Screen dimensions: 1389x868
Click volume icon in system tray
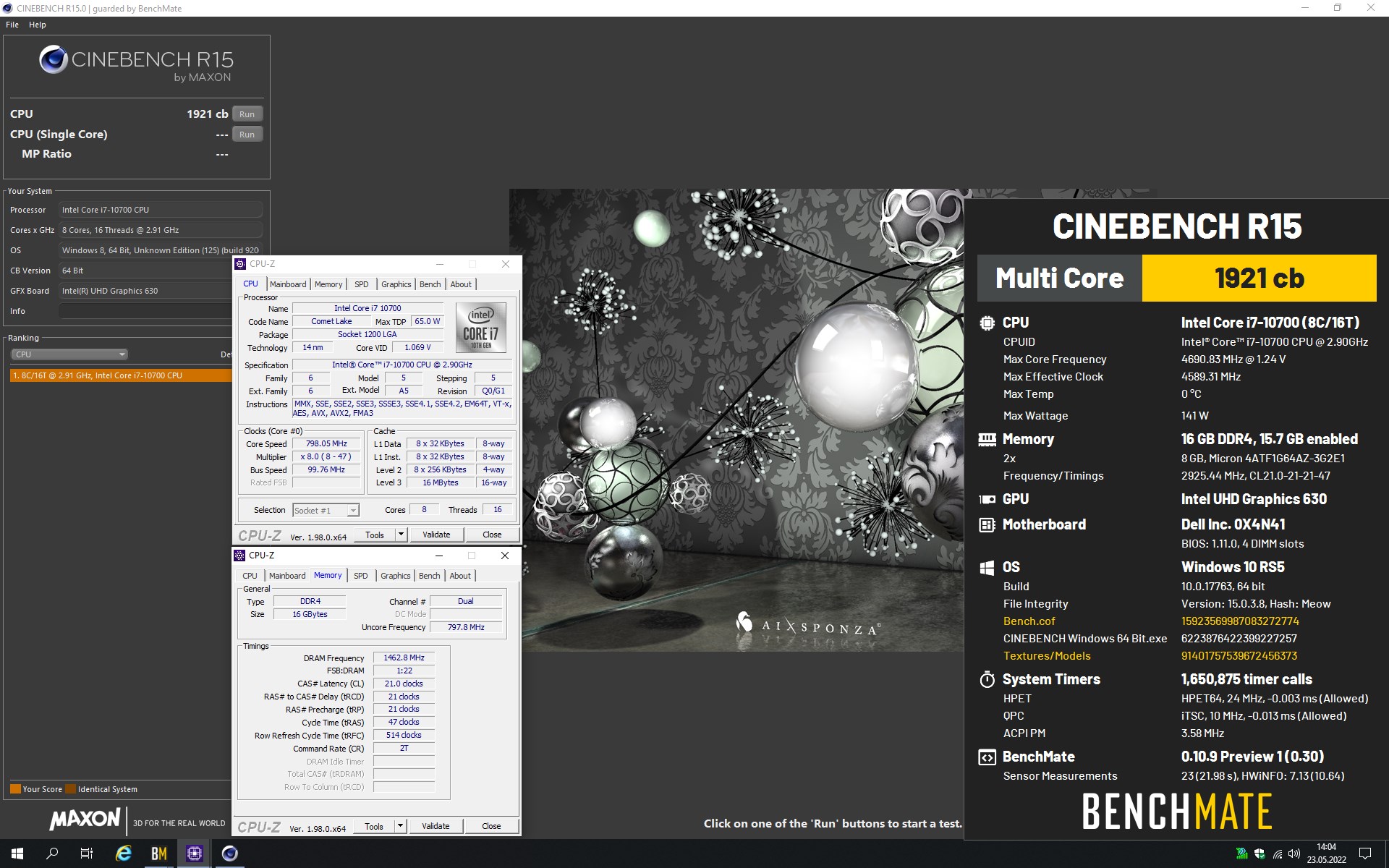[x=1294, y=854]
